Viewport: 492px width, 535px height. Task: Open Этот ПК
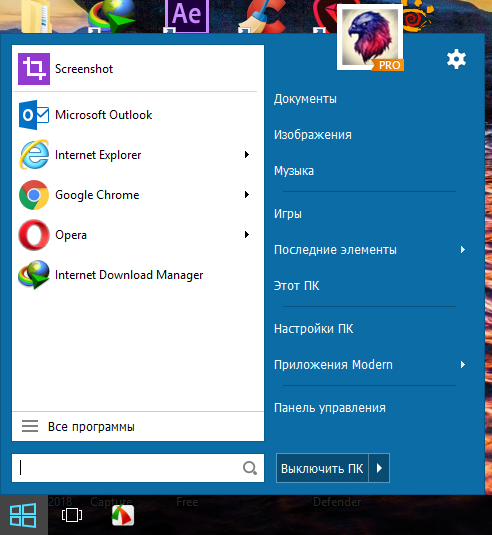296,286
